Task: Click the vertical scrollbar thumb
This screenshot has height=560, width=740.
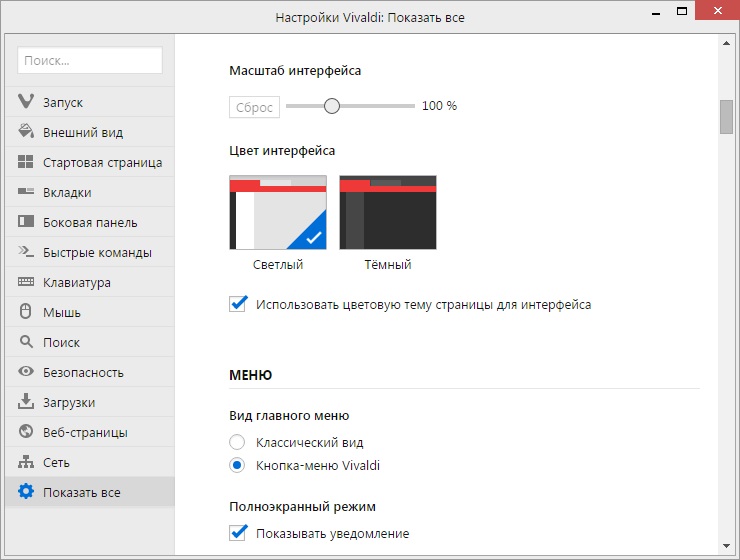Action: coord(726,117)
